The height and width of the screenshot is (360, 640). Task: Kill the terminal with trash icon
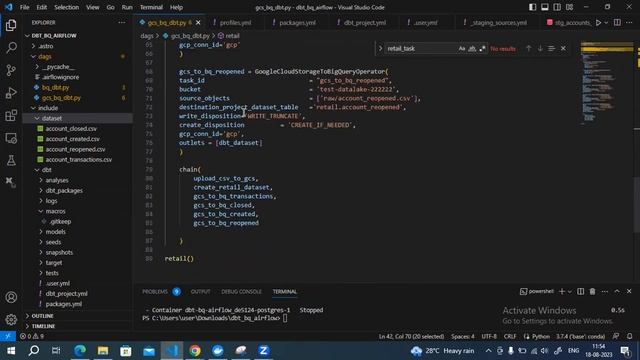592,291
